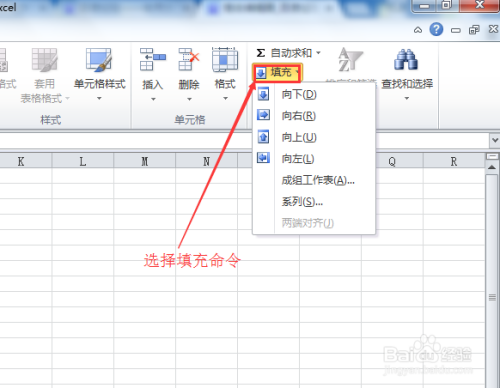This screenshot has height=388, width=500.
Task: Expand the Delete (删除) dropdown arrow
Action: pos(189,99)
